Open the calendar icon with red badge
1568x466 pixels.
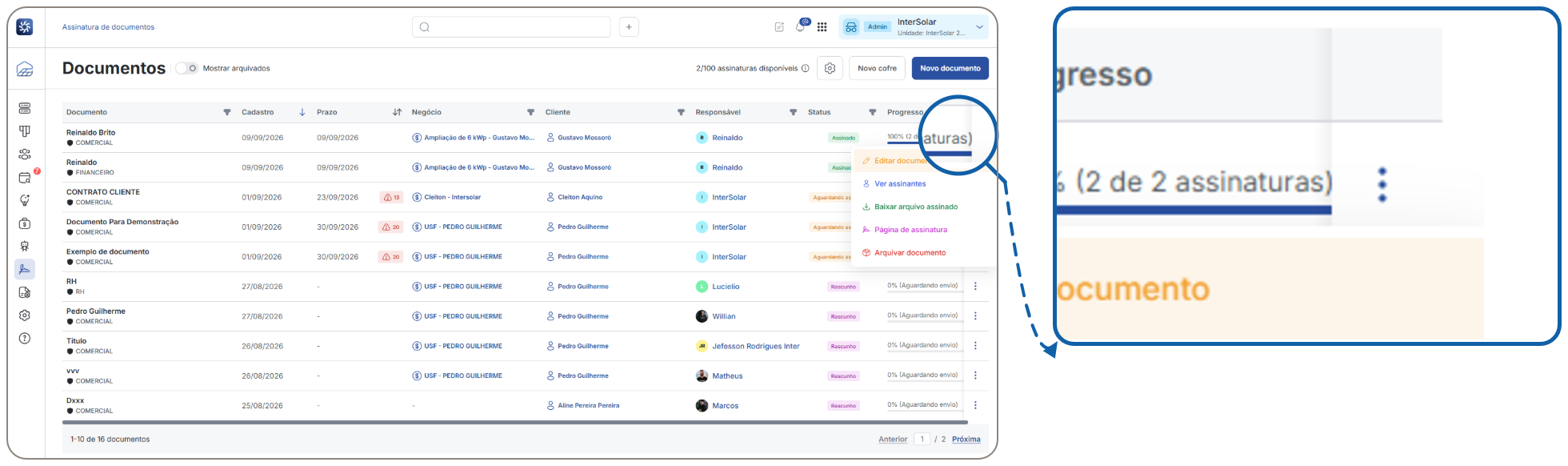click(x=25, y=178)
